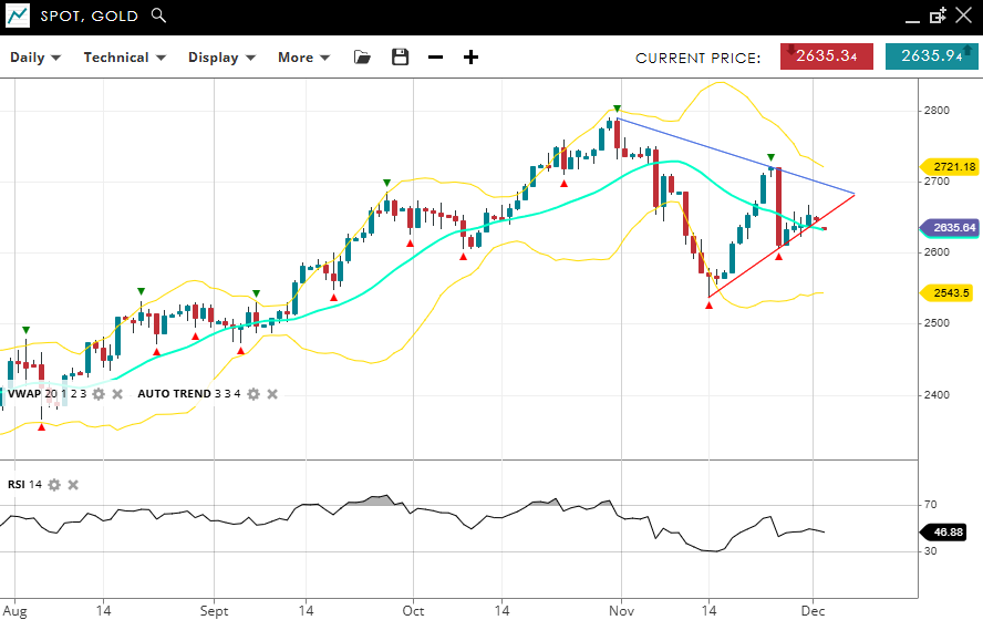This screenshot has width=983, height=620.
Task: Pop out the chart window
Action: pos(937,16)
